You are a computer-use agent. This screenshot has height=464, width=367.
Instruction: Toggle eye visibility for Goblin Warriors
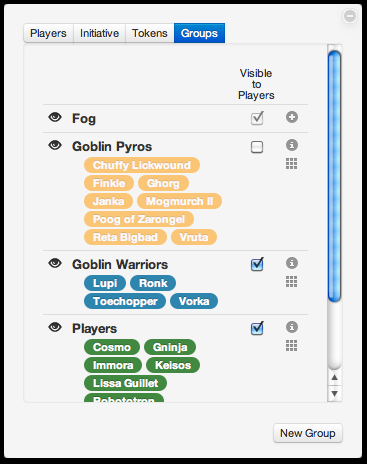click(x=55, y=263)
